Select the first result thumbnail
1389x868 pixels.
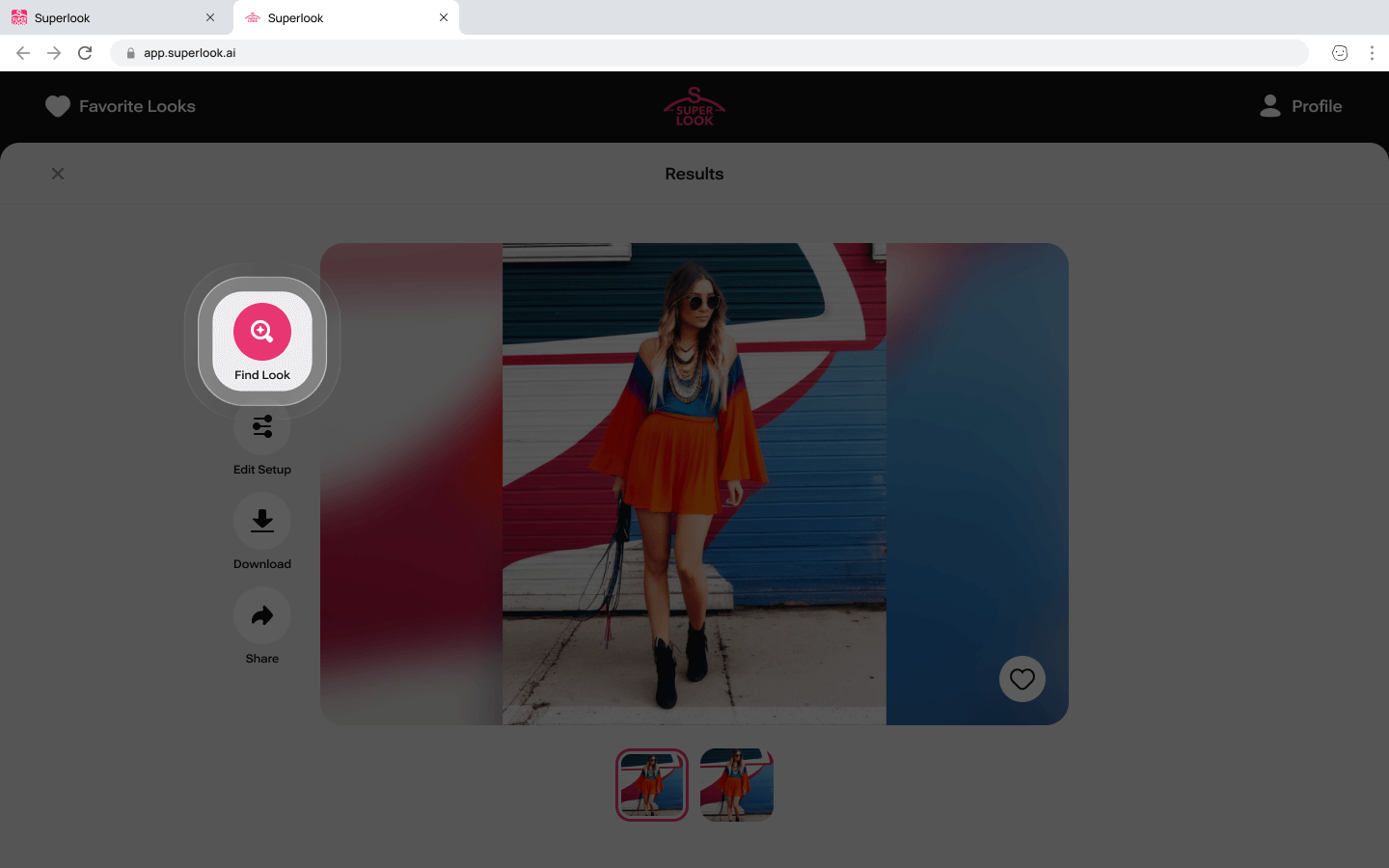(652, 785)
